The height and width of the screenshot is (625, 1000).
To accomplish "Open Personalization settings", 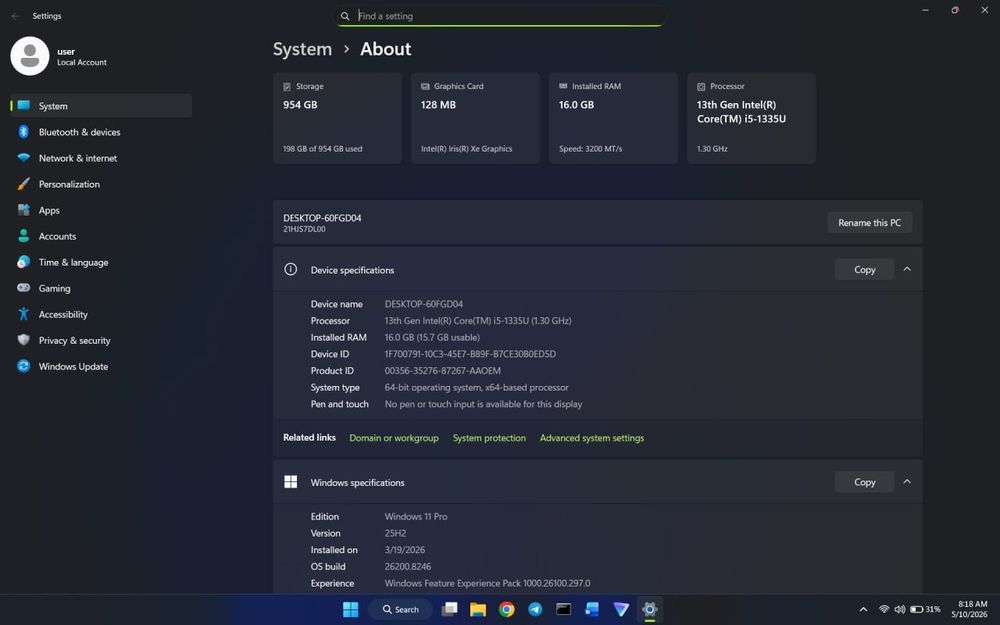I will (101, 184).
